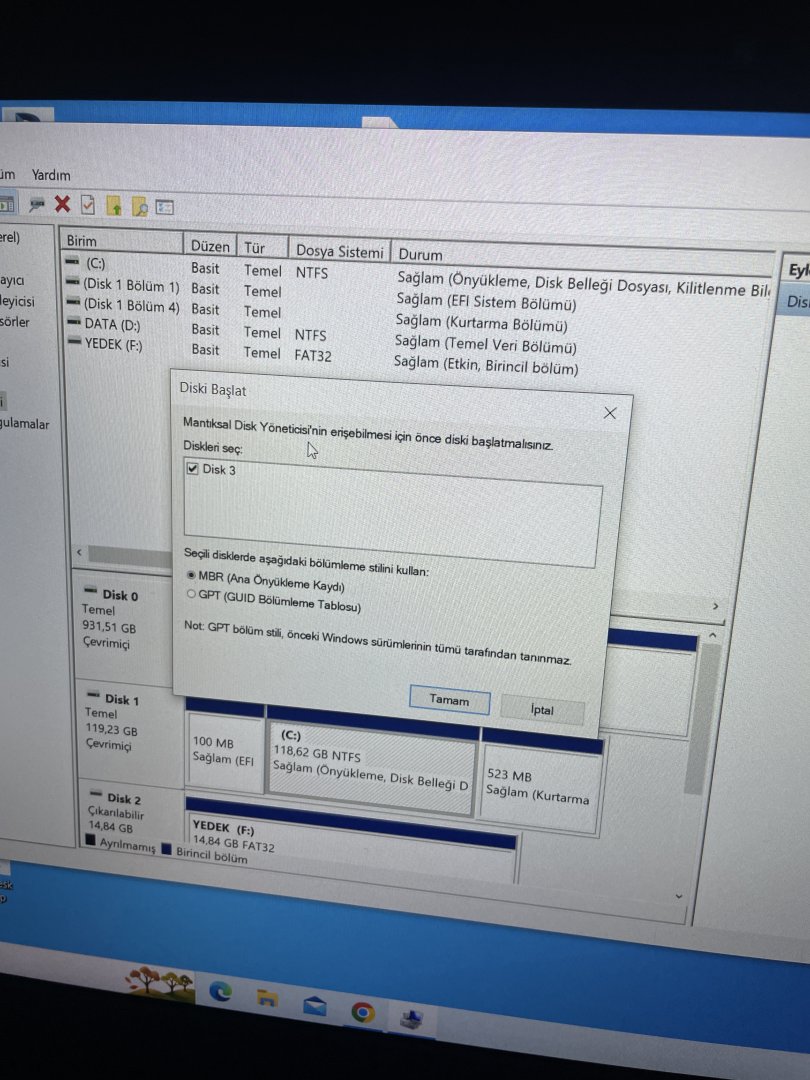The height and width of the screenshot is (1080, 810).
Task: Select the YEDEK (F:) volume name
Action: [113, 344]
